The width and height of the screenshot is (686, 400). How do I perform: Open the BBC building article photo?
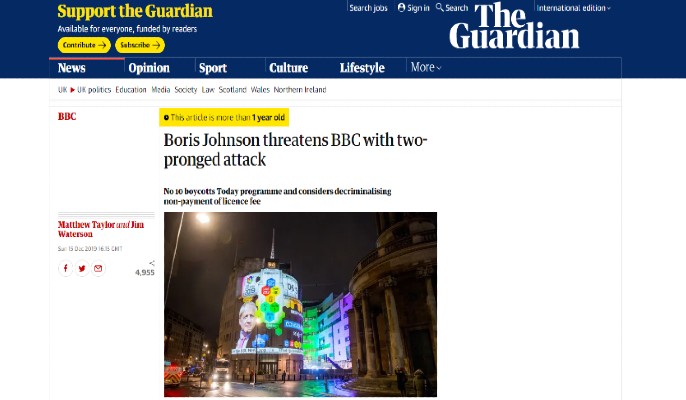point(300,305)
